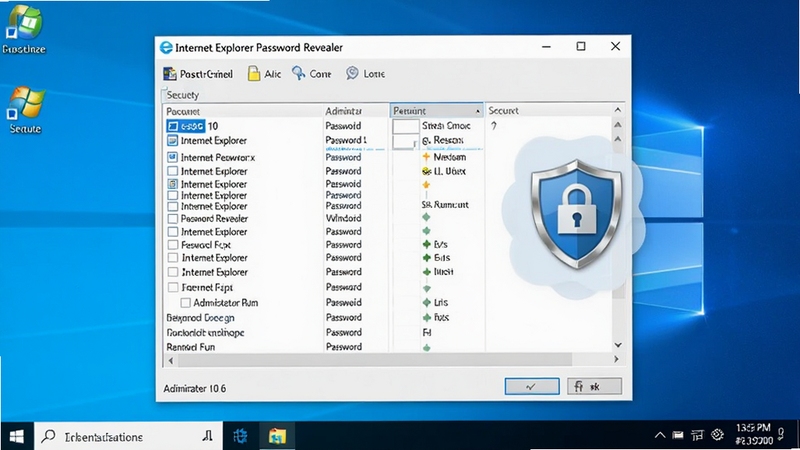The height and width of the screenshot is (450, 800).
Task: Click the microphone icon in taskbar search
Action: tap(207, 436)
